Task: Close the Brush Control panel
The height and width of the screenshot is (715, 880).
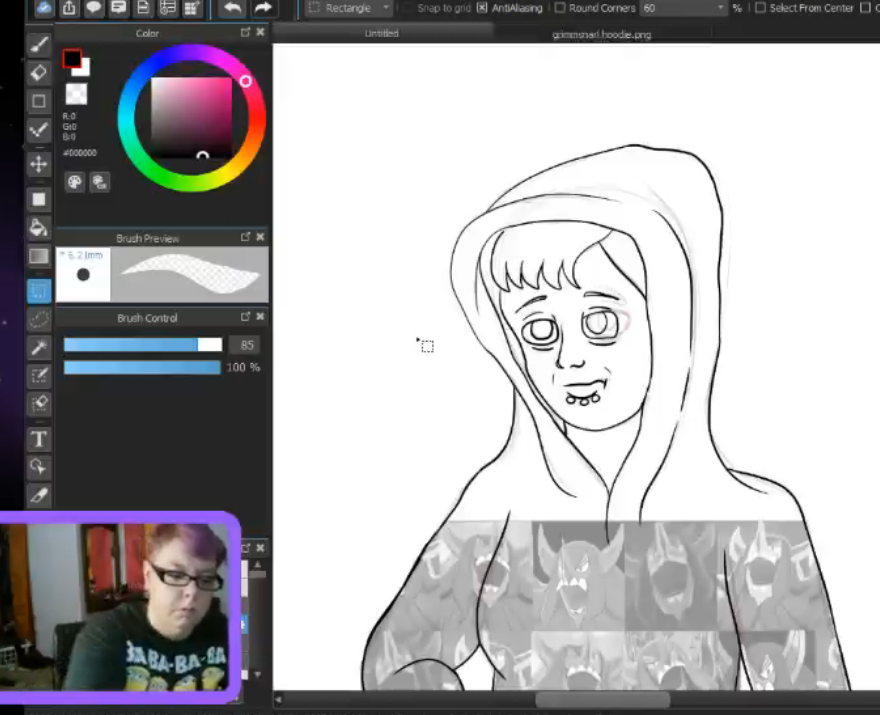Action: coord(260,317)
